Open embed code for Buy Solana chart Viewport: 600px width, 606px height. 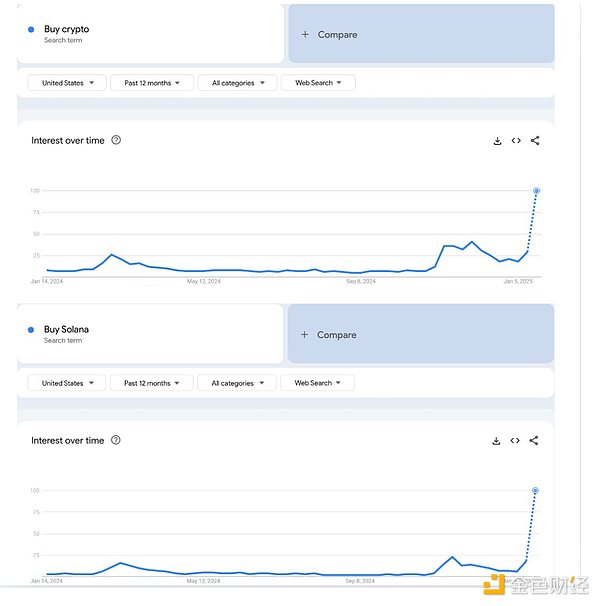tap(515, 441)
